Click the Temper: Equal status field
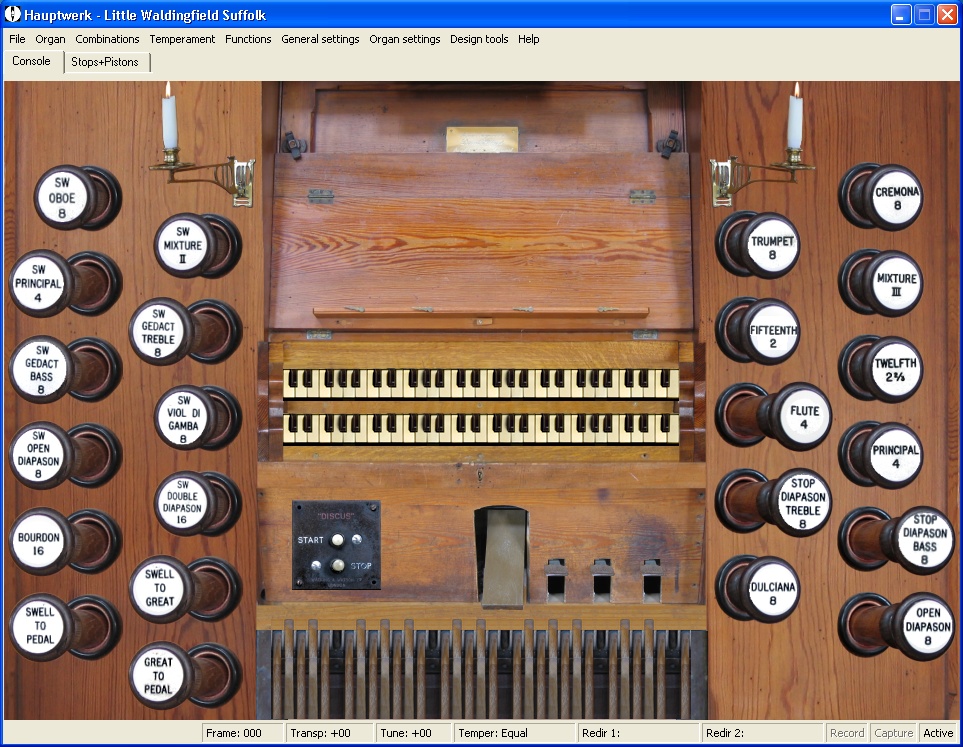This screenshot has width=963, height=747. 514,733
